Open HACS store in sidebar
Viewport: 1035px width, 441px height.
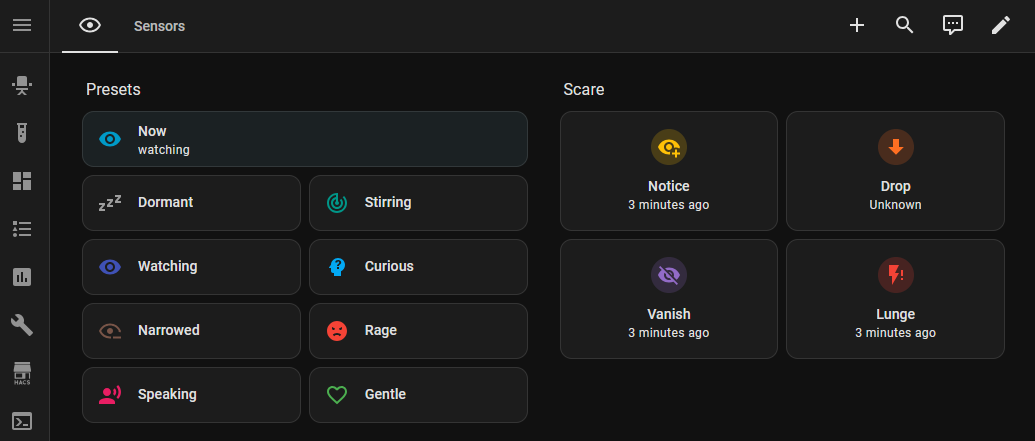tap(22, 373)
